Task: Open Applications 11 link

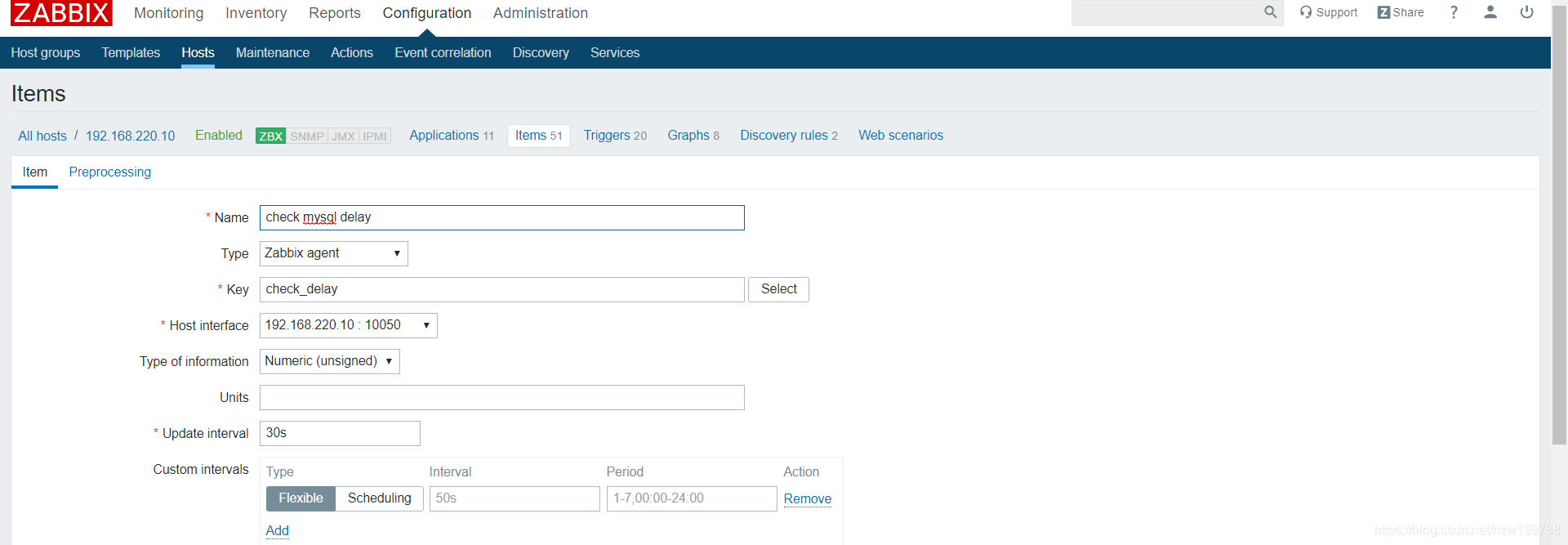Action: (452, 135)
